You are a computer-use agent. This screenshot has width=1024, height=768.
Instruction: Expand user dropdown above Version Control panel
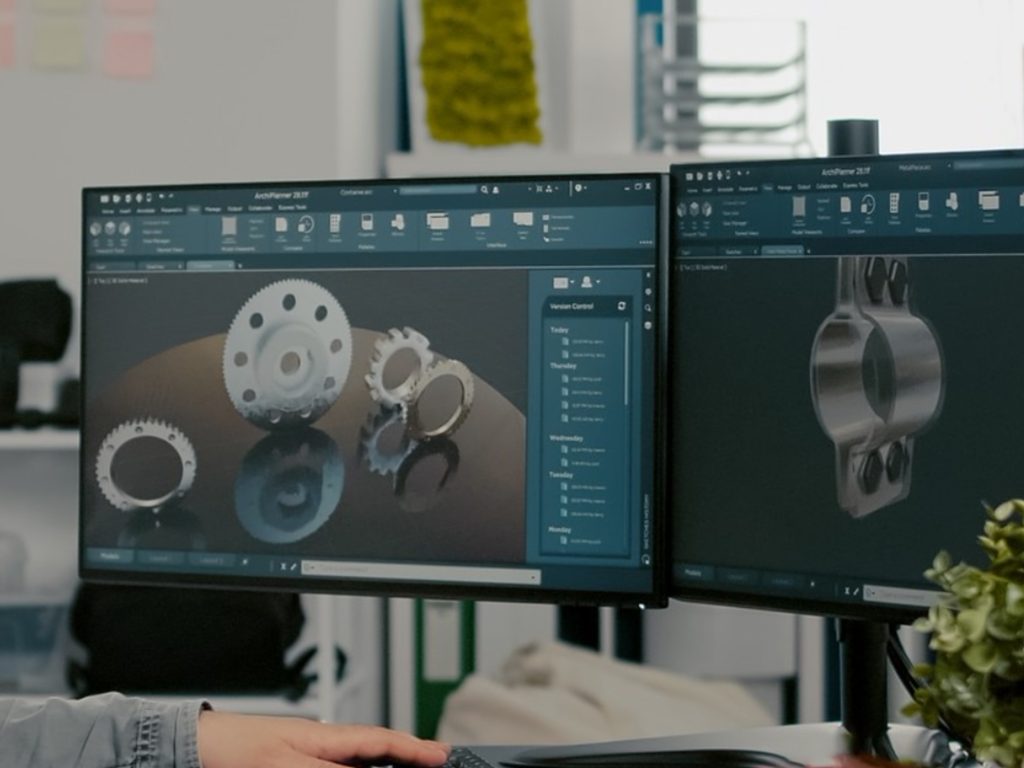click(590, 281)
